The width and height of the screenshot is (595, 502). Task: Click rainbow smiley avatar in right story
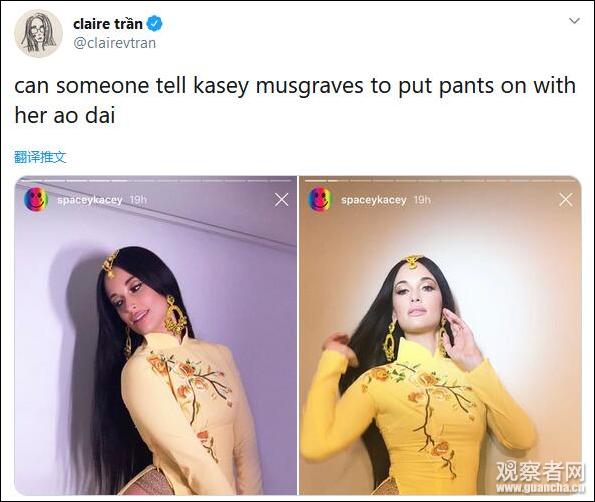coord(320,199)
